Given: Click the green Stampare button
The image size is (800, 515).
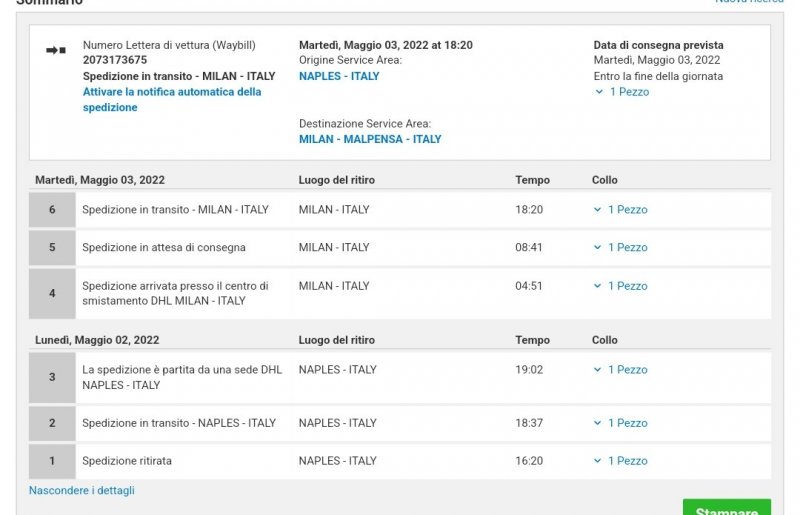Looking at the screenshot, I should (x=727, y=507).
